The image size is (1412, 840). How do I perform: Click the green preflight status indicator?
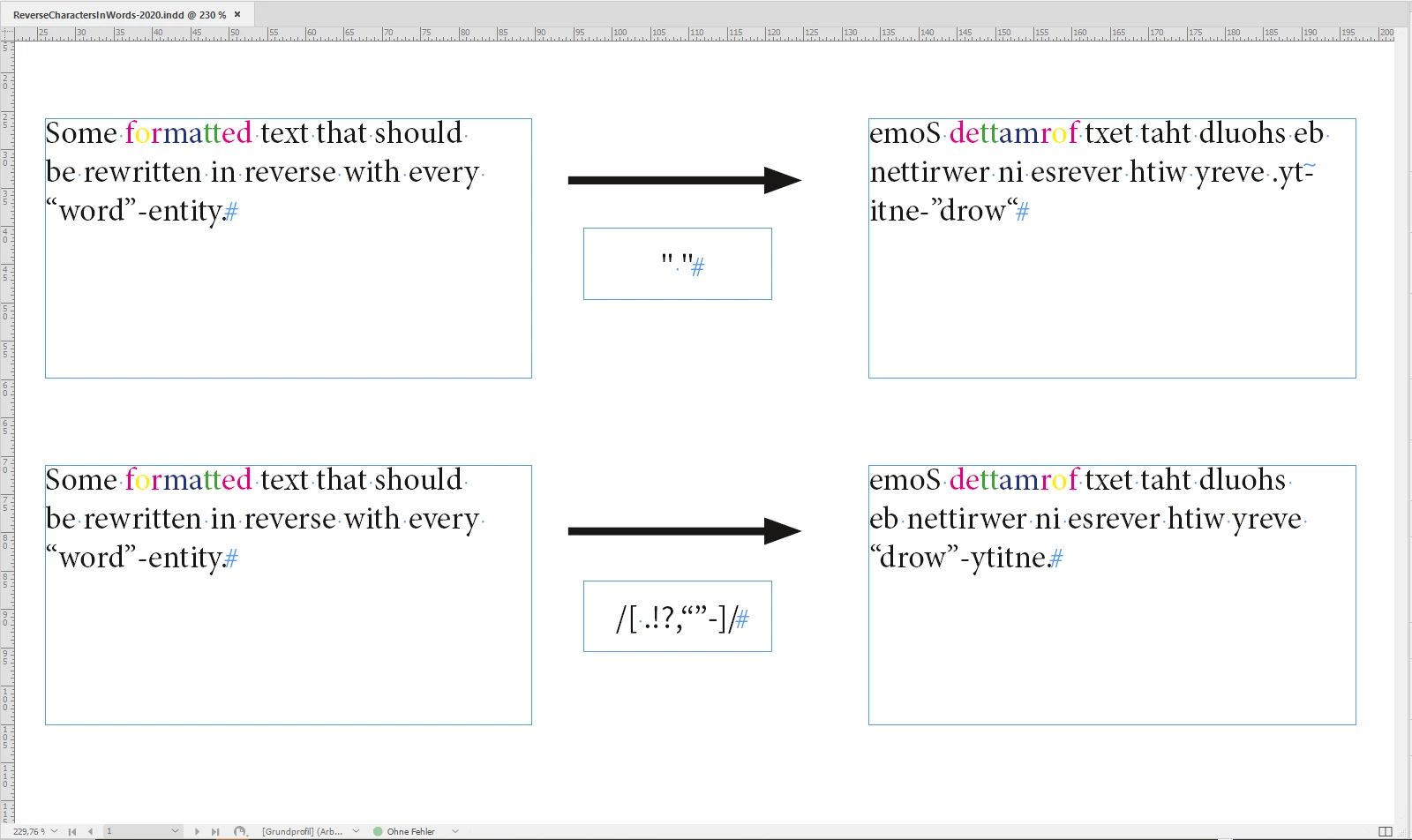click(x=378, y=831)
